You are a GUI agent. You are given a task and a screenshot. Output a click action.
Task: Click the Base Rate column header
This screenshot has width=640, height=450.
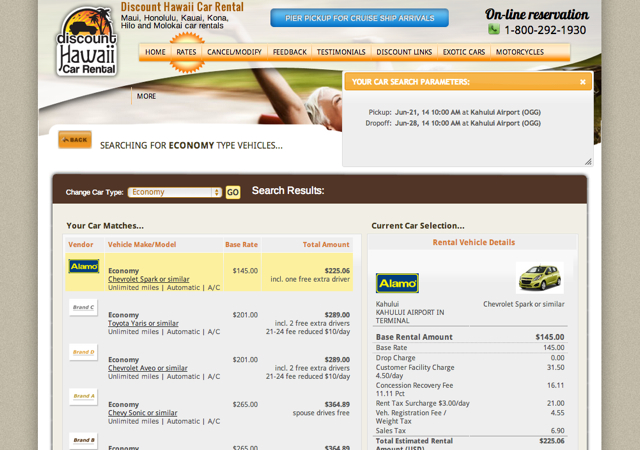(x=241, y=245)
